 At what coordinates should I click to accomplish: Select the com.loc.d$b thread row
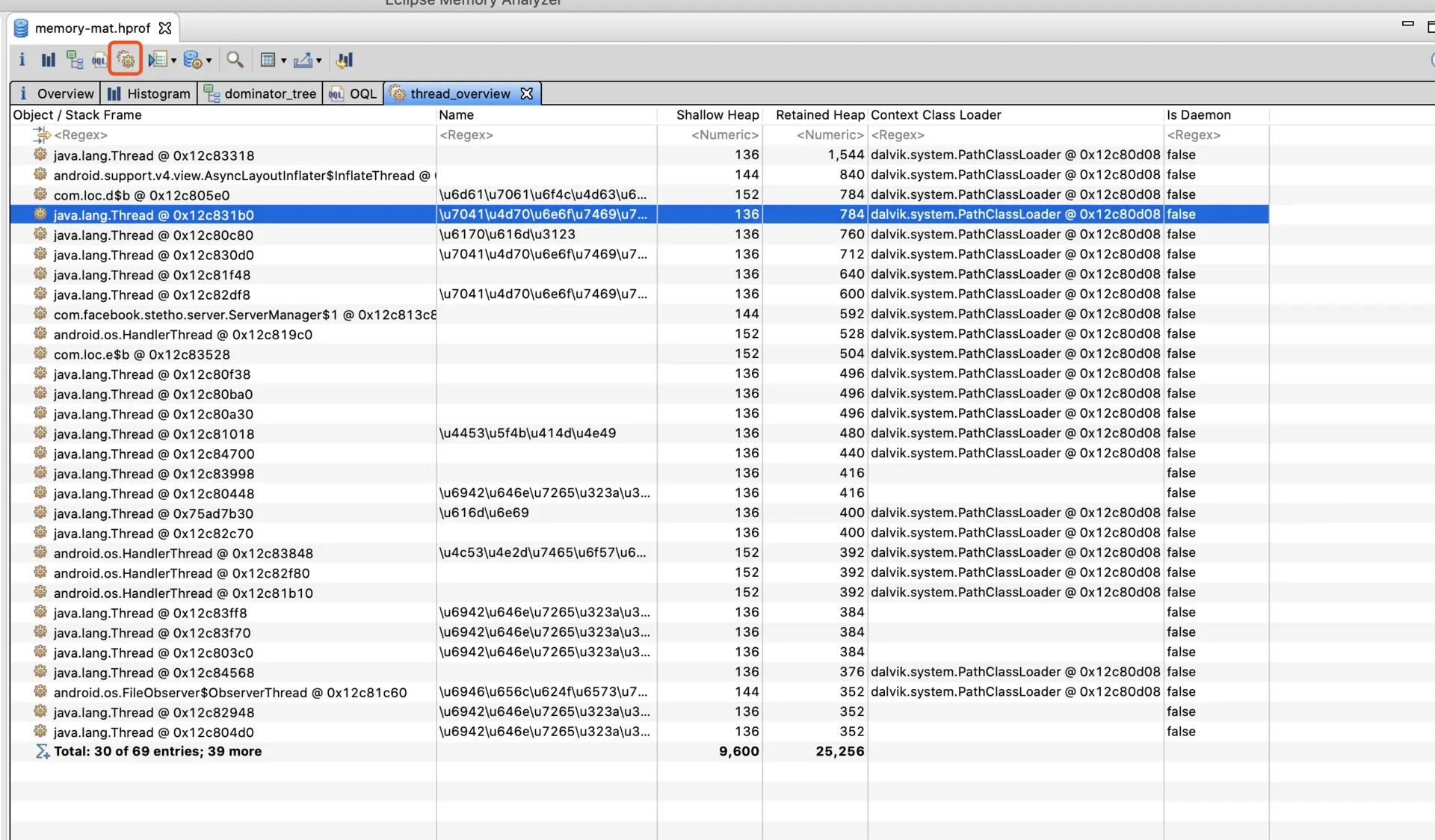tap(141, 195)
